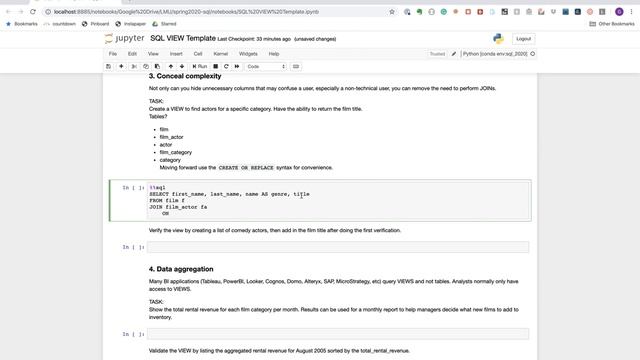
Task: Open the Starred bookmark
Action: (x=164, y=24)
